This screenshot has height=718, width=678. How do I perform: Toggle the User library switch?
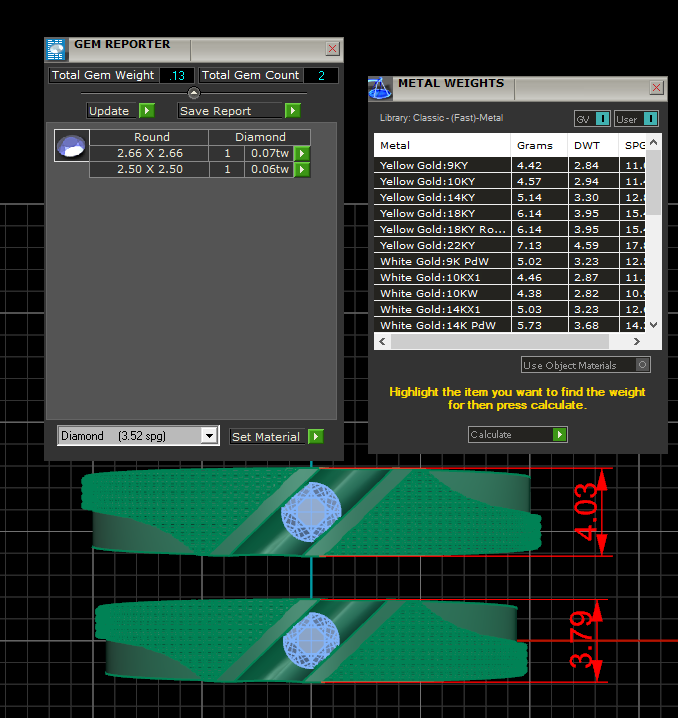pyautogui.click(x=650, y=119)
